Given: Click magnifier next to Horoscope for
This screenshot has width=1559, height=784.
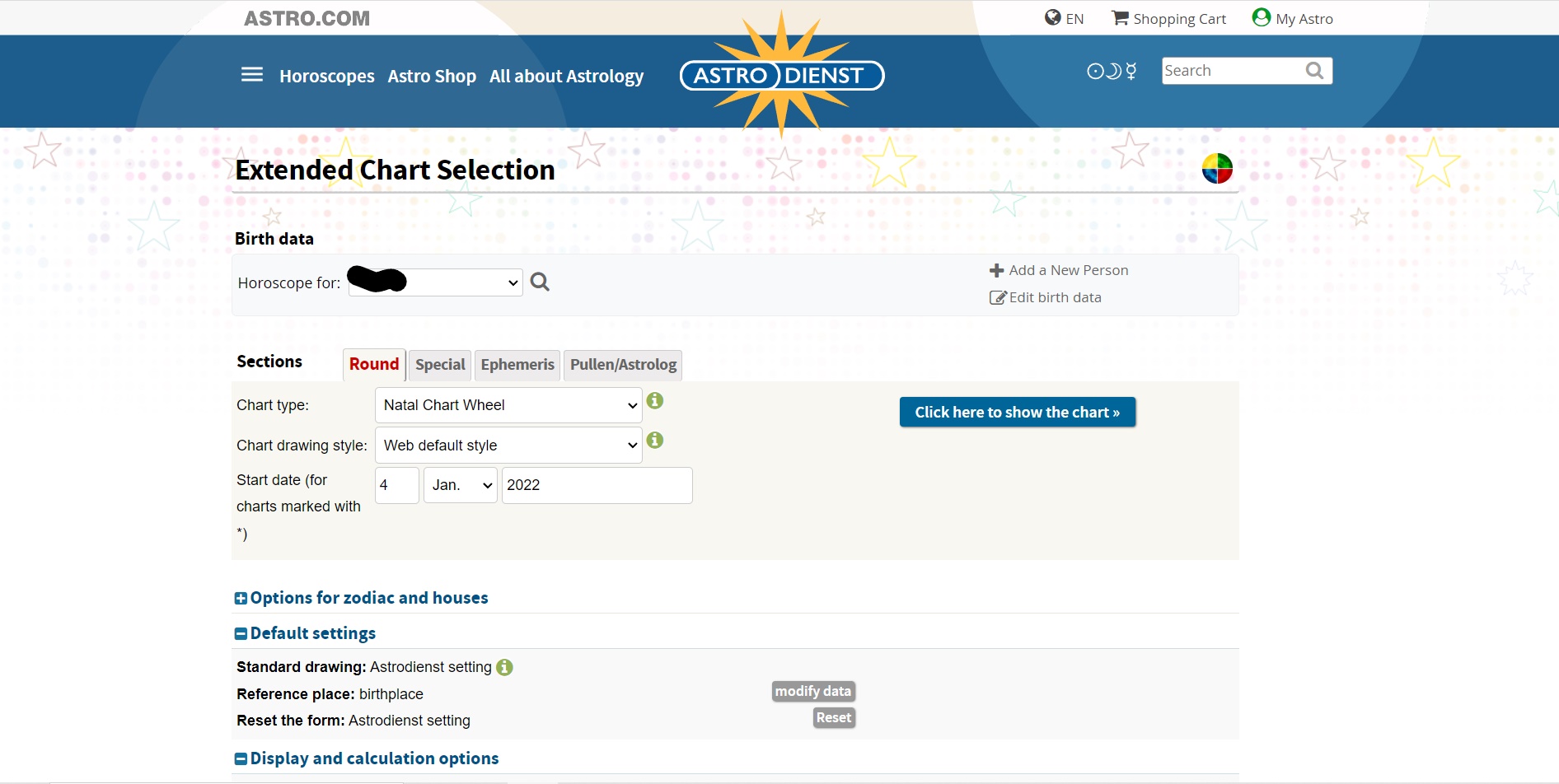Looking at the screenshot, I should click(540, 282).
